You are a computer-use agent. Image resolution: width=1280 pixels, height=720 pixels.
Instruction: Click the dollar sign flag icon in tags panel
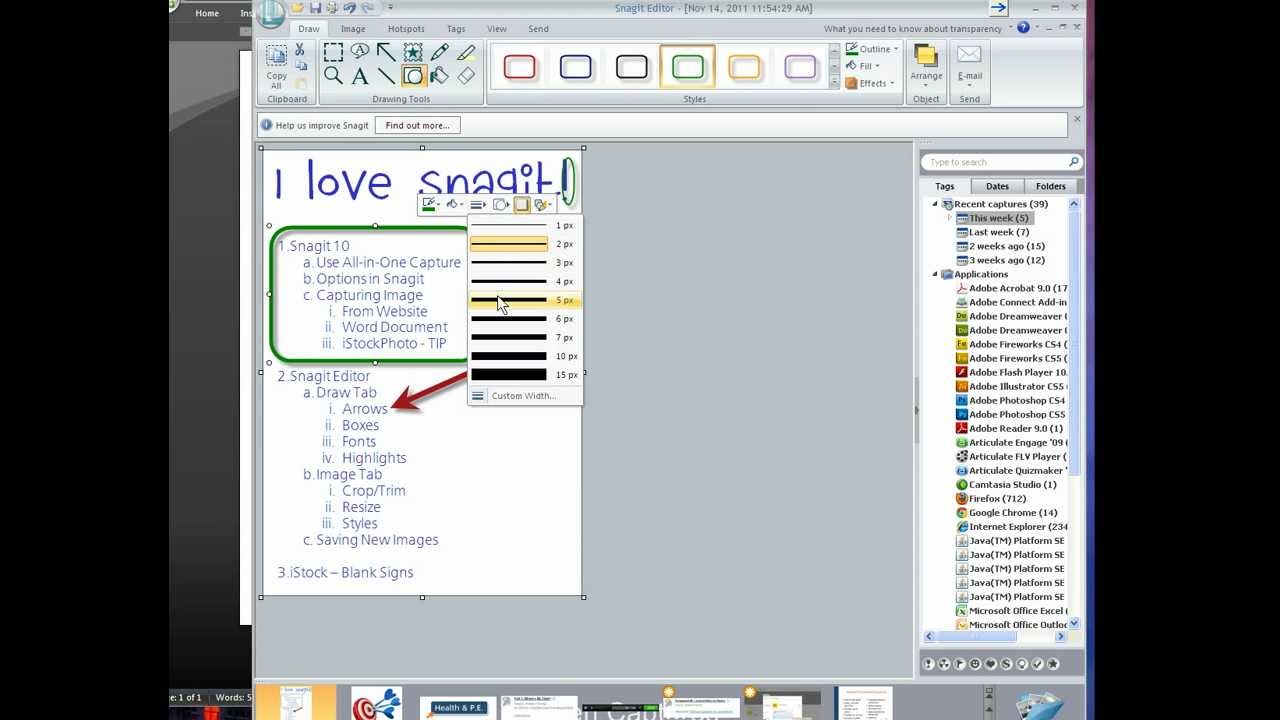tap(1006, 664)
